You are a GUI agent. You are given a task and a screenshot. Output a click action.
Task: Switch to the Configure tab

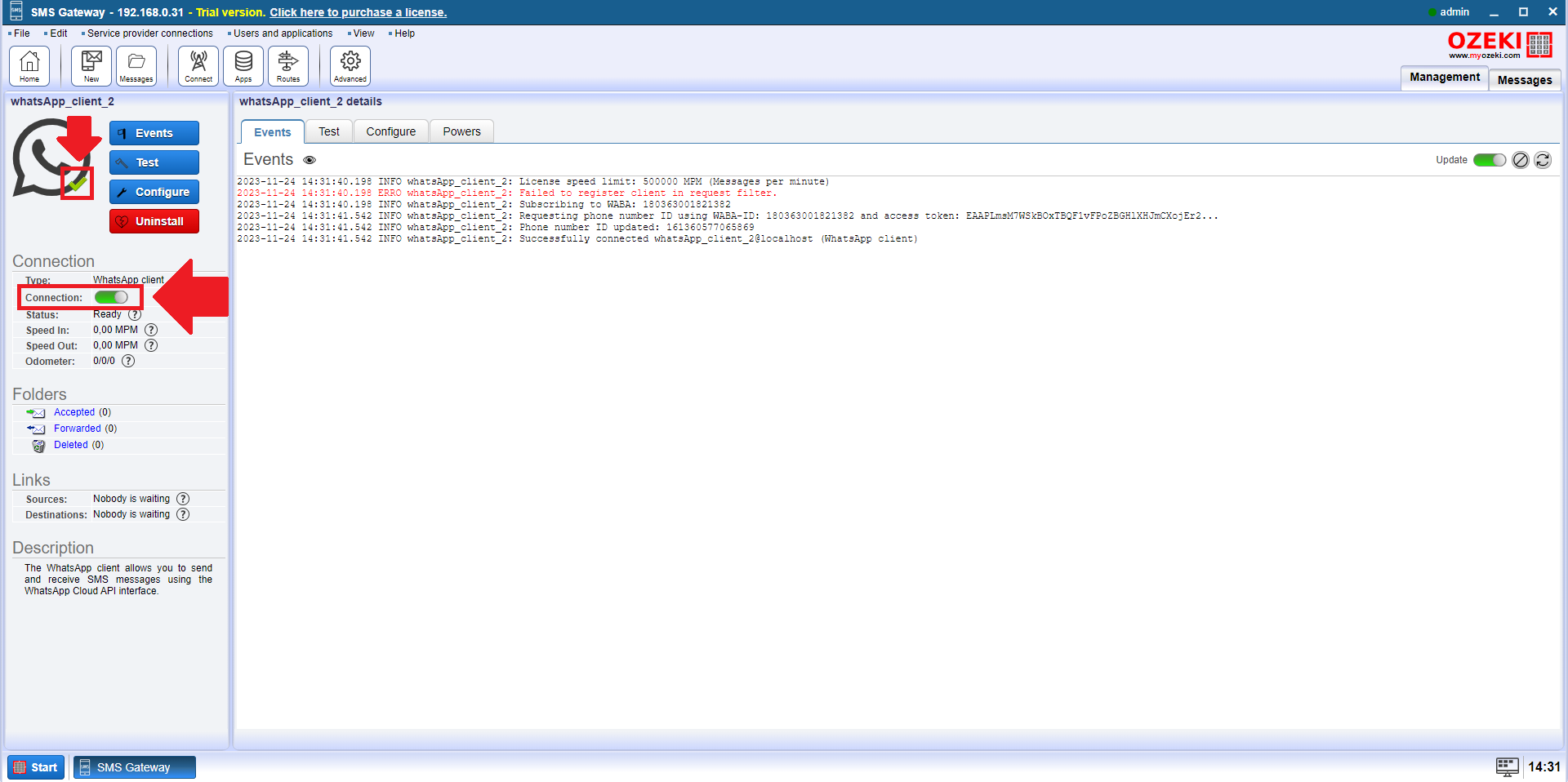pyautogui.click(x=390, y=131)
